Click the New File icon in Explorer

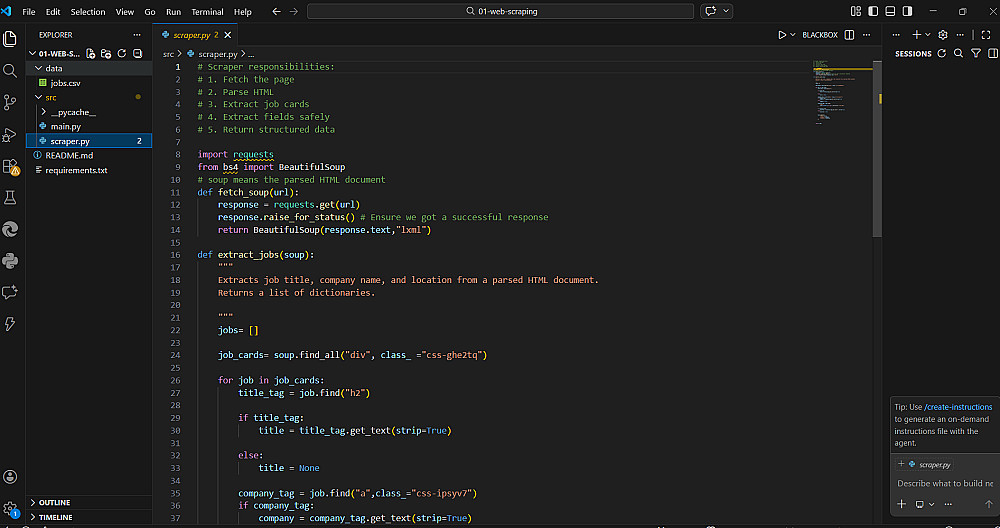91,53
